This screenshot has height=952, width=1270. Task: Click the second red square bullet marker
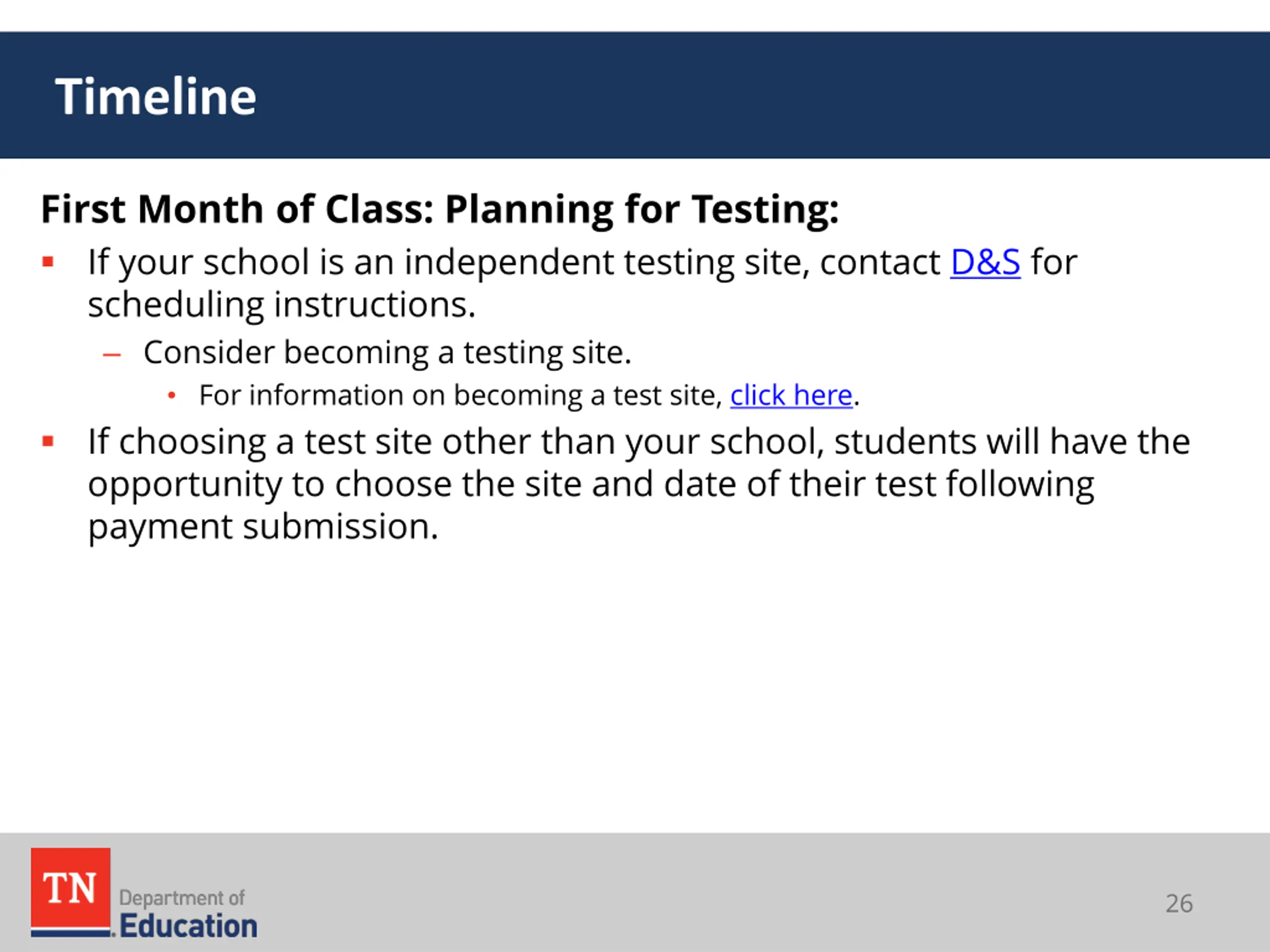coord(48,442)
